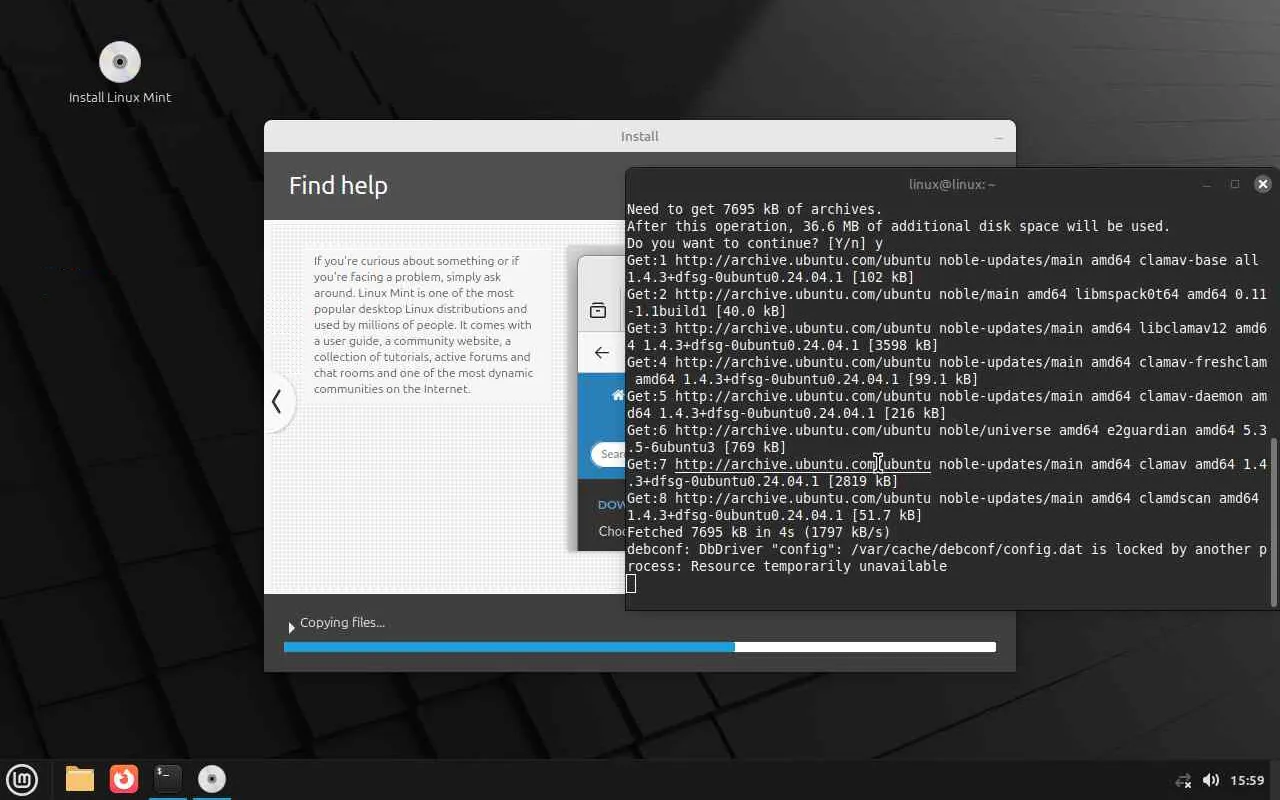Screen dimensions: 1280x800
Task: Switch to the Terminal taskbar item
Action: 168,779
